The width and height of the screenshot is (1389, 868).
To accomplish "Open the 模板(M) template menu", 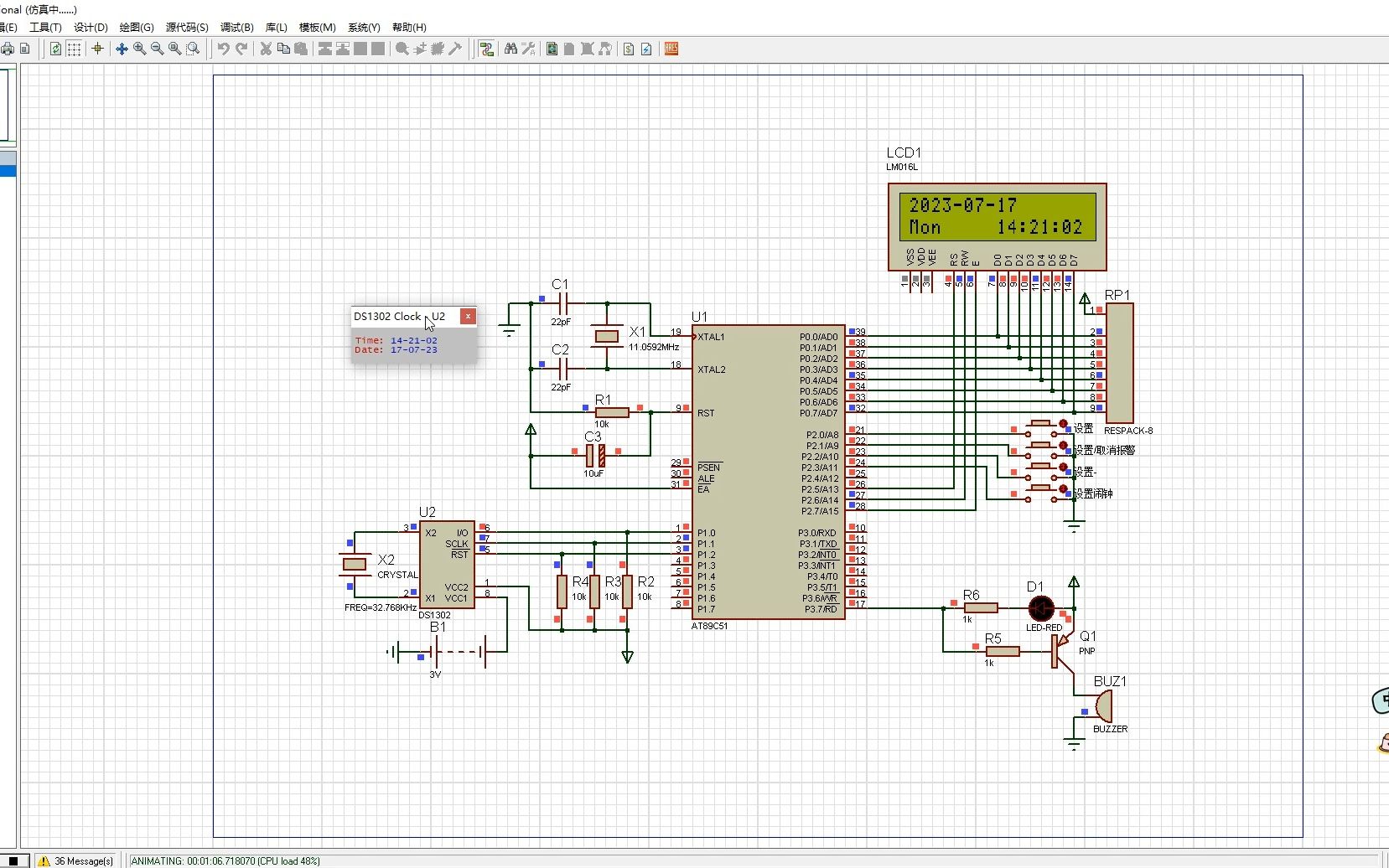I will click(x=317, y=28).
